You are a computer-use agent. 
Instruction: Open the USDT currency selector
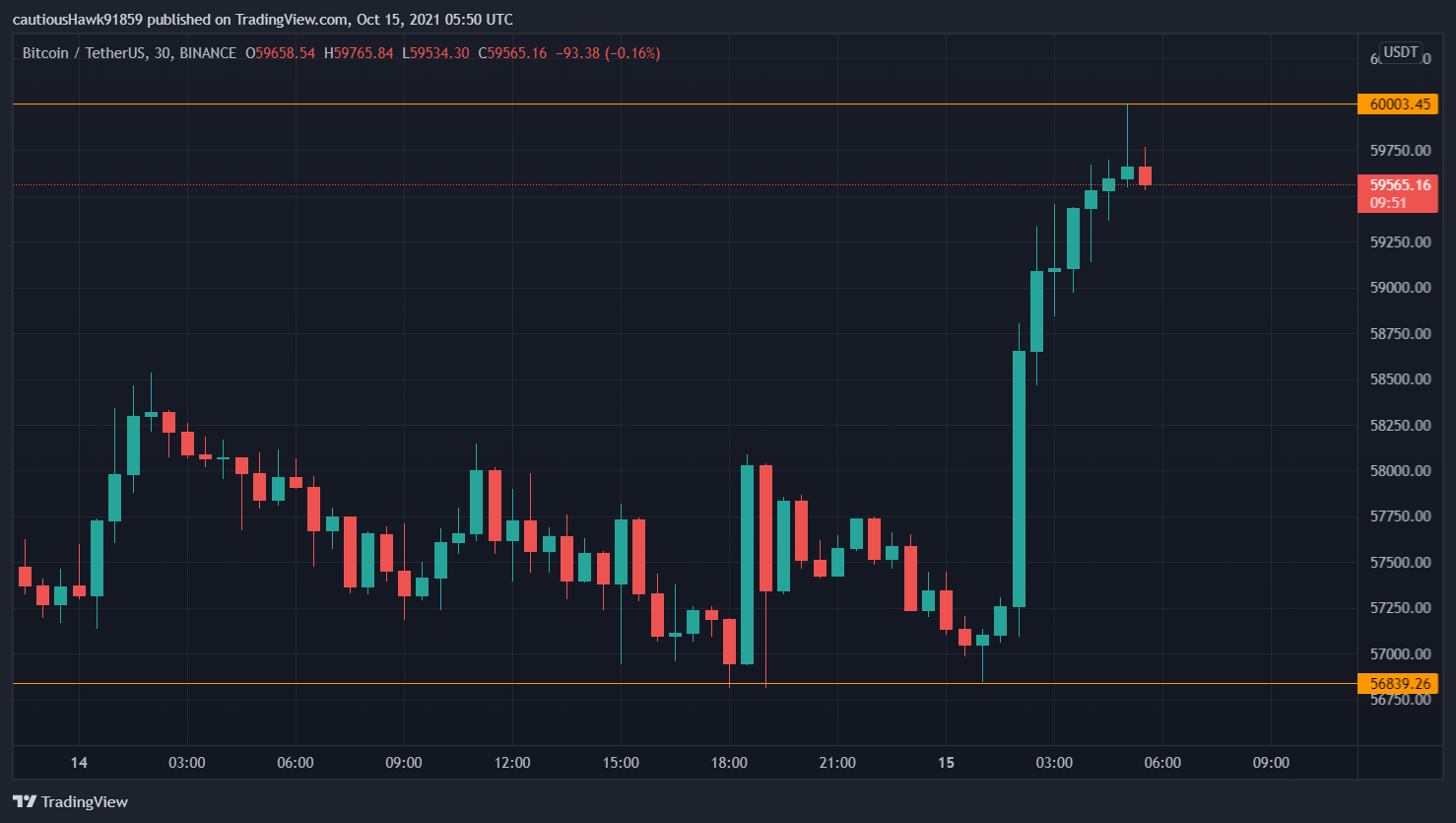coord(1400,52)
